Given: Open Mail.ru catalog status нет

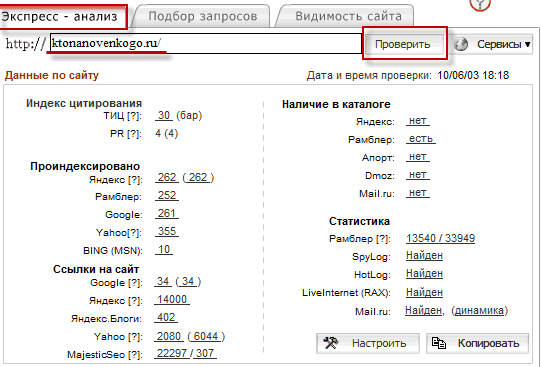Looking at the screenshot, I should 418,192.
